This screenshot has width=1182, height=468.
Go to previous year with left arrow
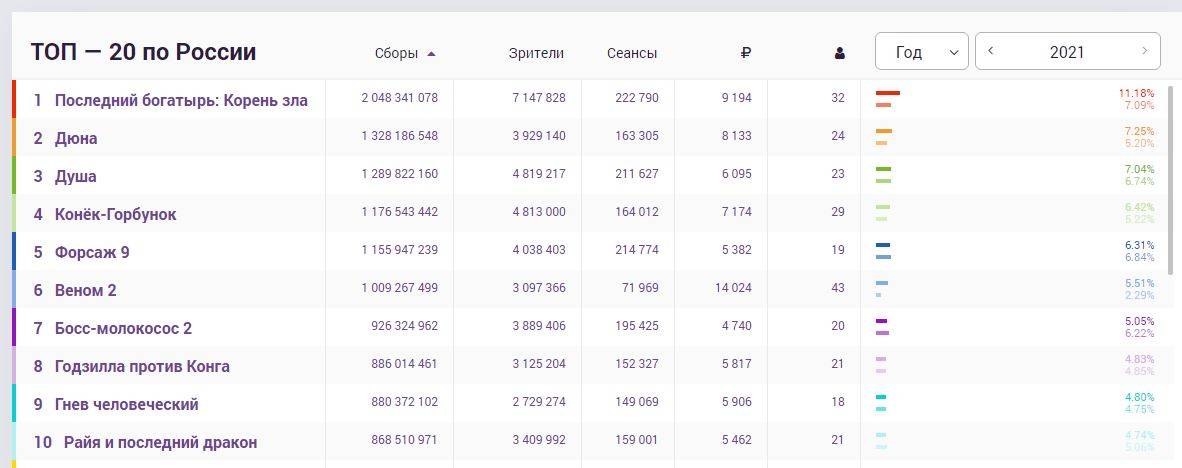(991, 51)
